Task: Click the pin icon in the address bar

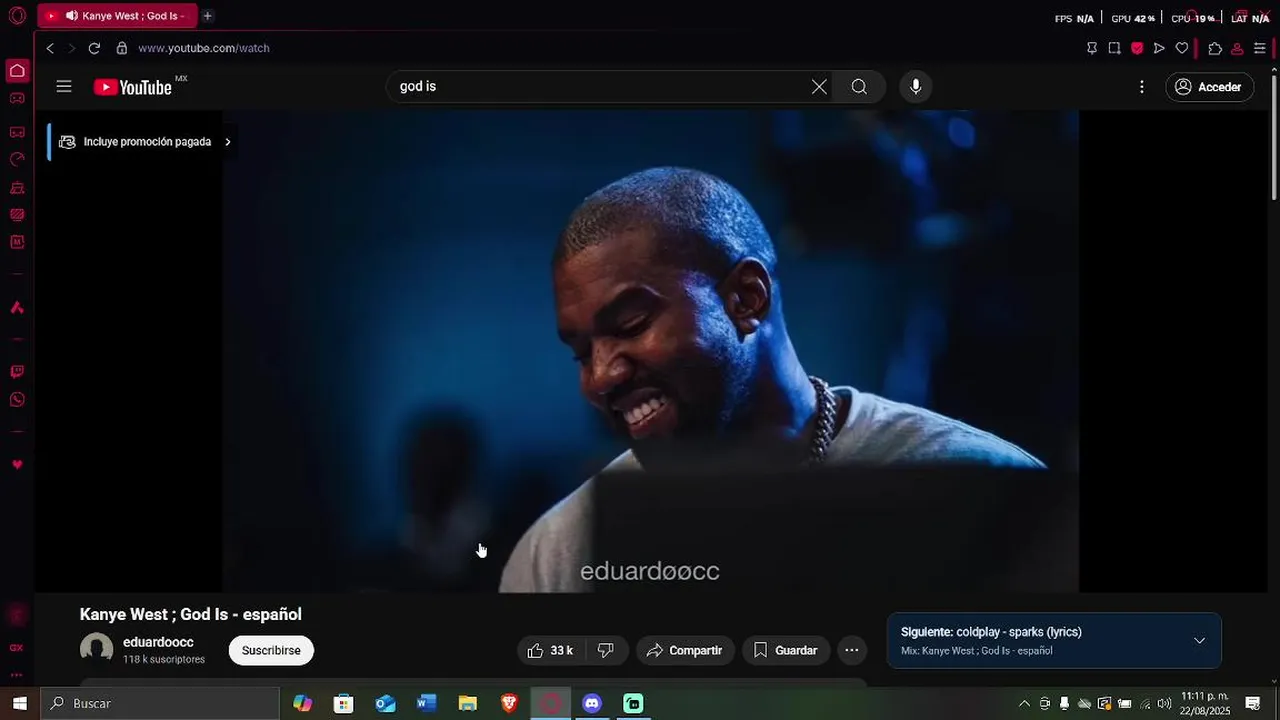Action: coord(1092,48)
